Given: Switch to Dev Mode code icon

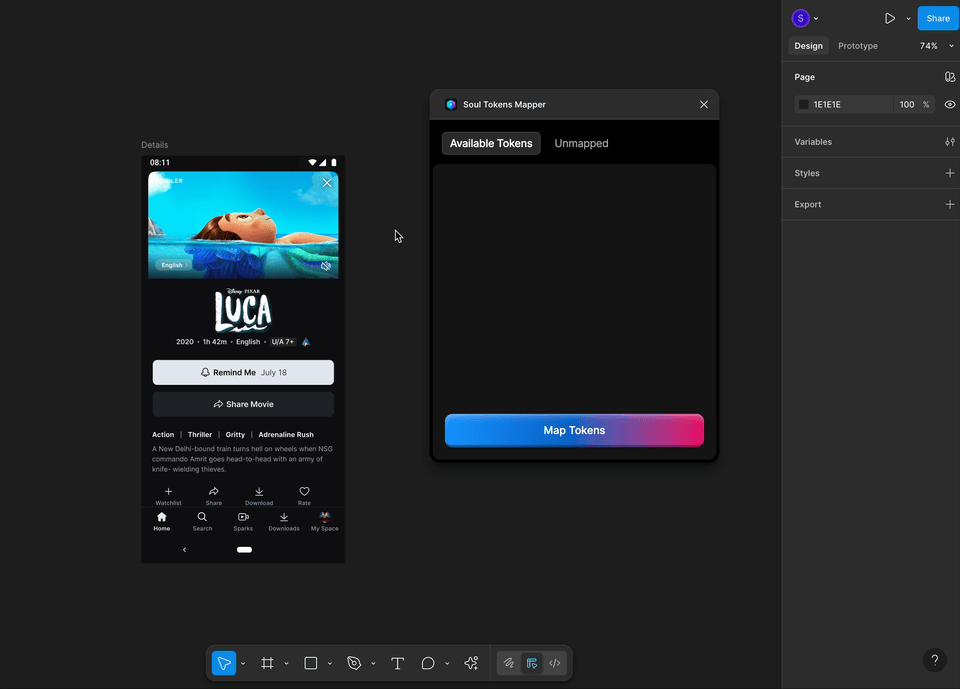Looking at the screenshot, I should pos(555,663).
